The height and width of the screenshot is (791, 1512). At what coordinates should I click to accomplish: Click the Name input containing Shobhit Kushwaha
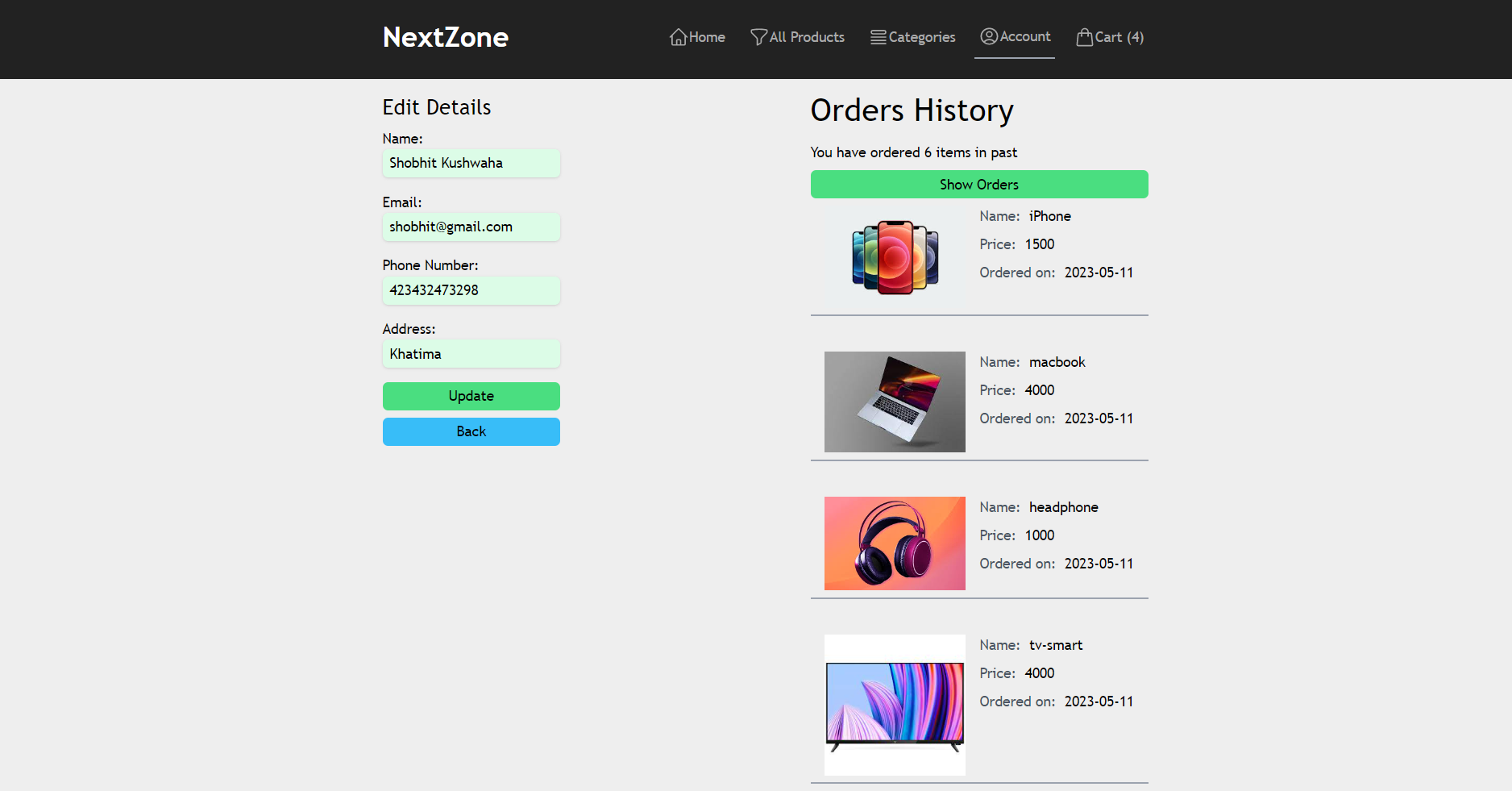(x=471, y=163)
